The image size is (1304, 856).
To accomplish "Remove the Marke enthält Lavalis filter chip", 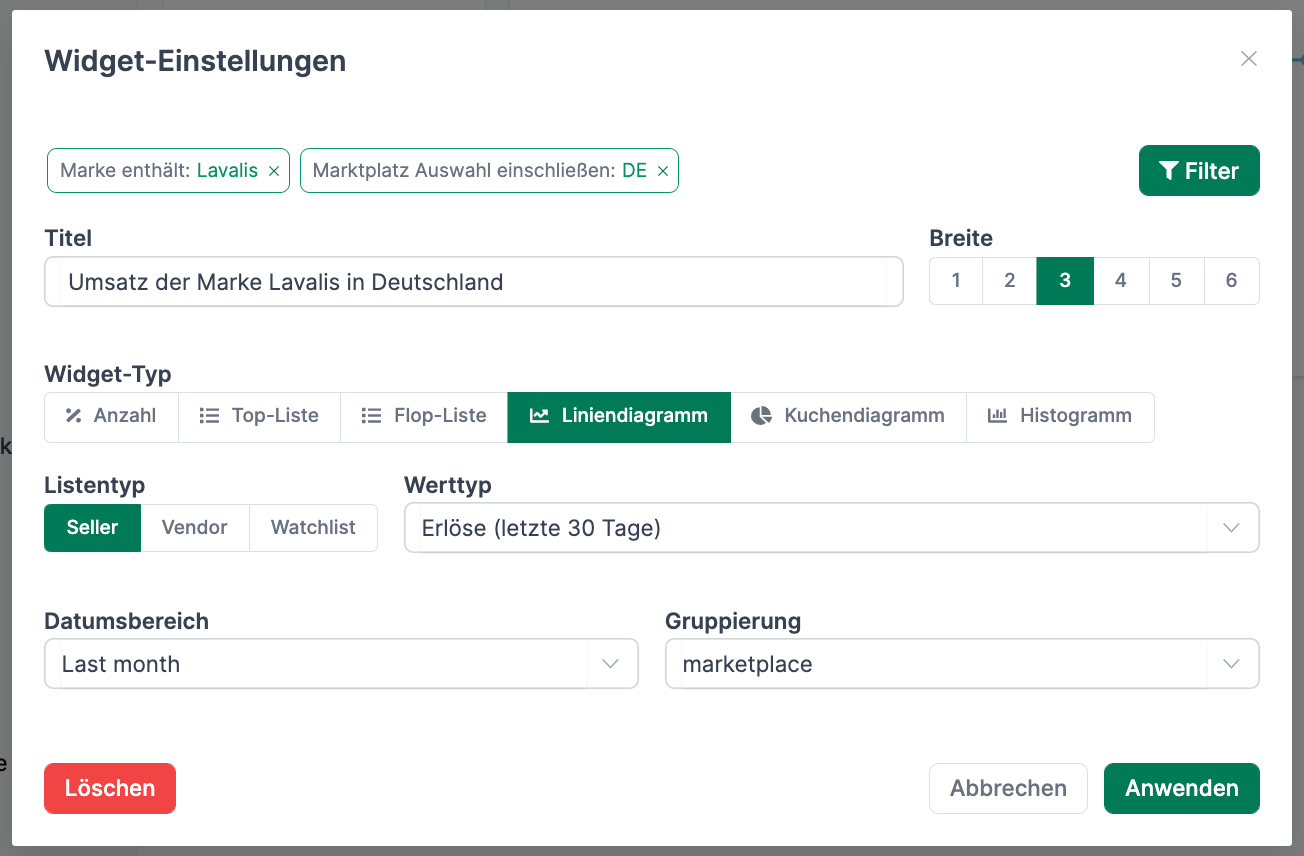I will point(274,171).
